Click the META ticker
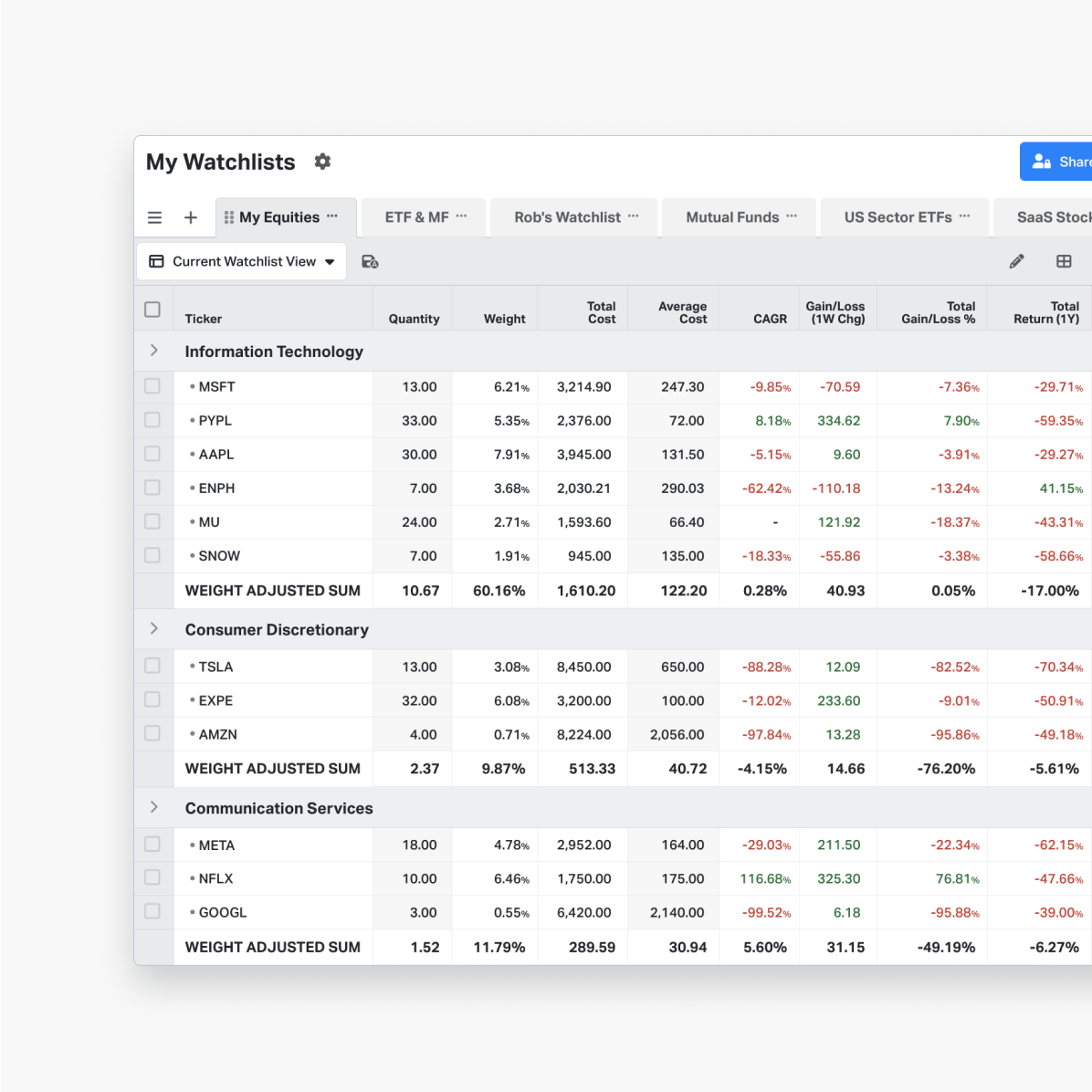The height and width of the screenshot is (1092, 1092). (x=216, y=845)
